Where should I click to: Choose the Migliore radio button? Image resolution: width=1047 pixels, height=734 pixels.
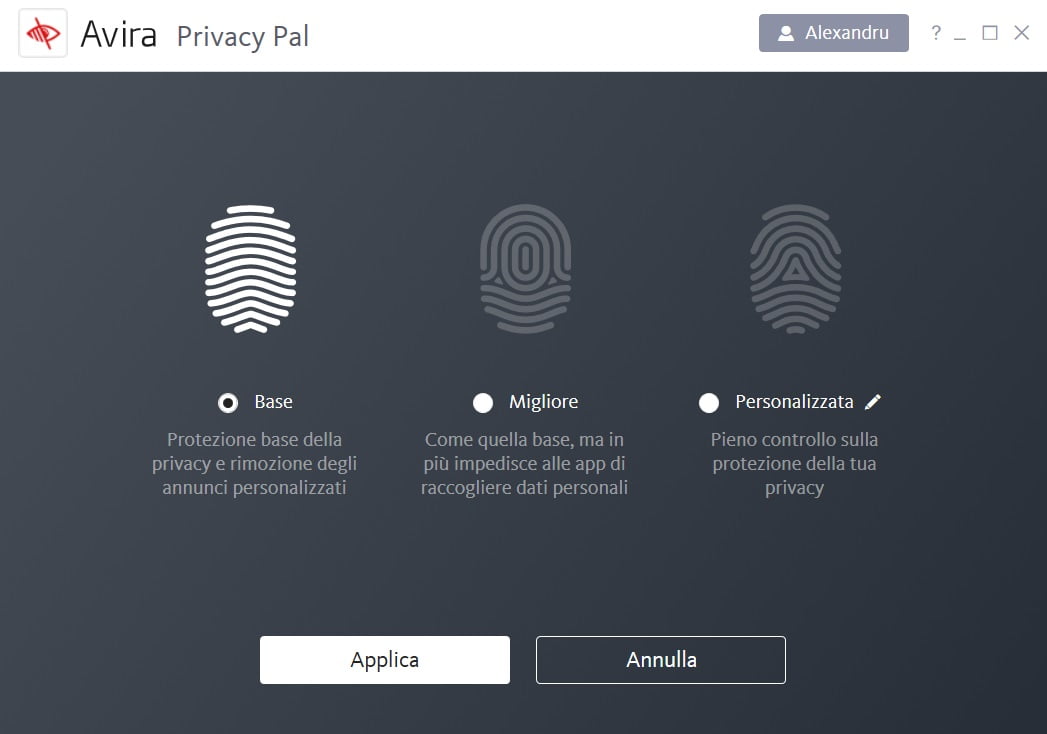pyautogui.click(x=483, y=403)
